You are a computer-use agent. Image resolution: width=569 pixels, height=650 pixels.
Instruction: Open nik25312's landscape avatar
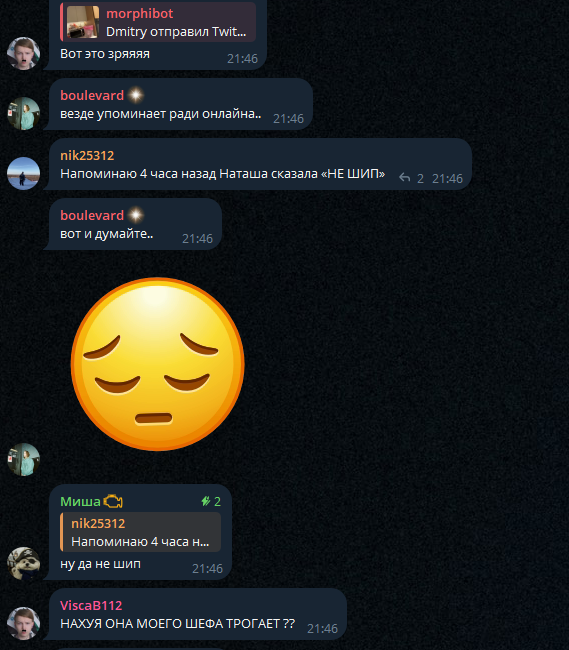pyautogui.click(x=23, y=173)
